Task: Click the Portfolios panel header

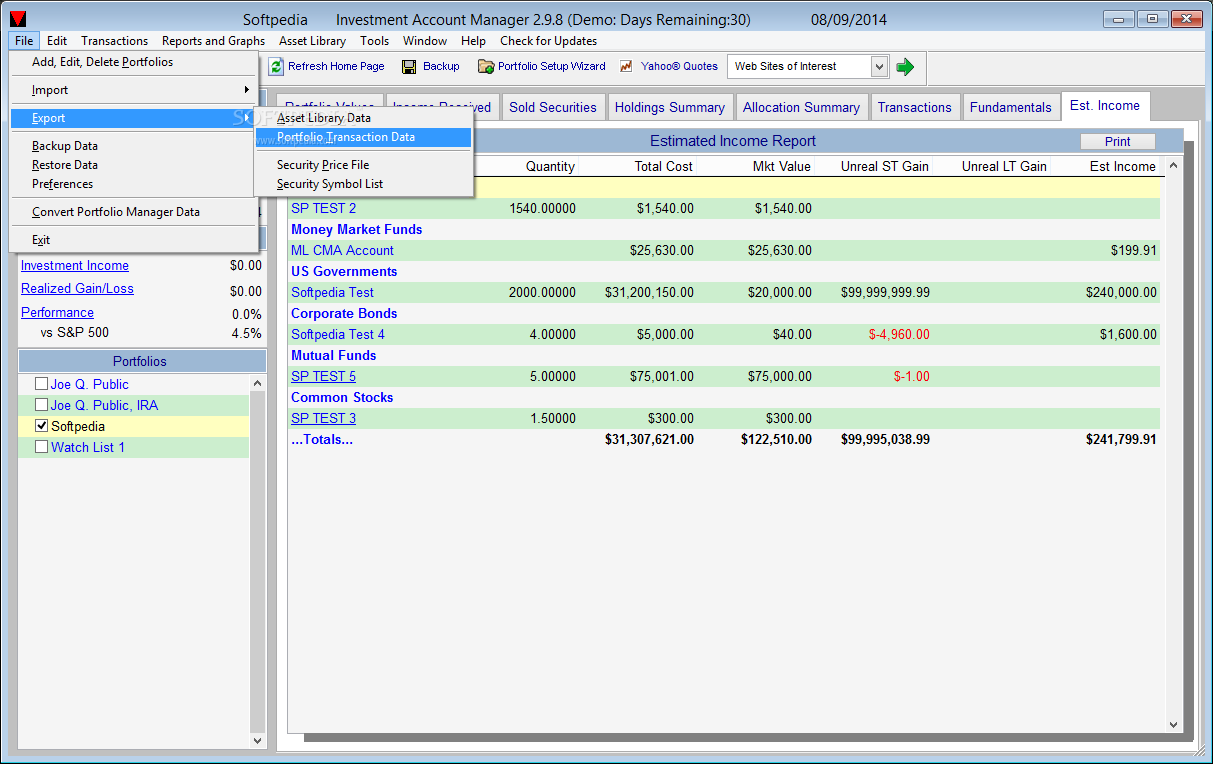Action: click(x=140, y=361)
